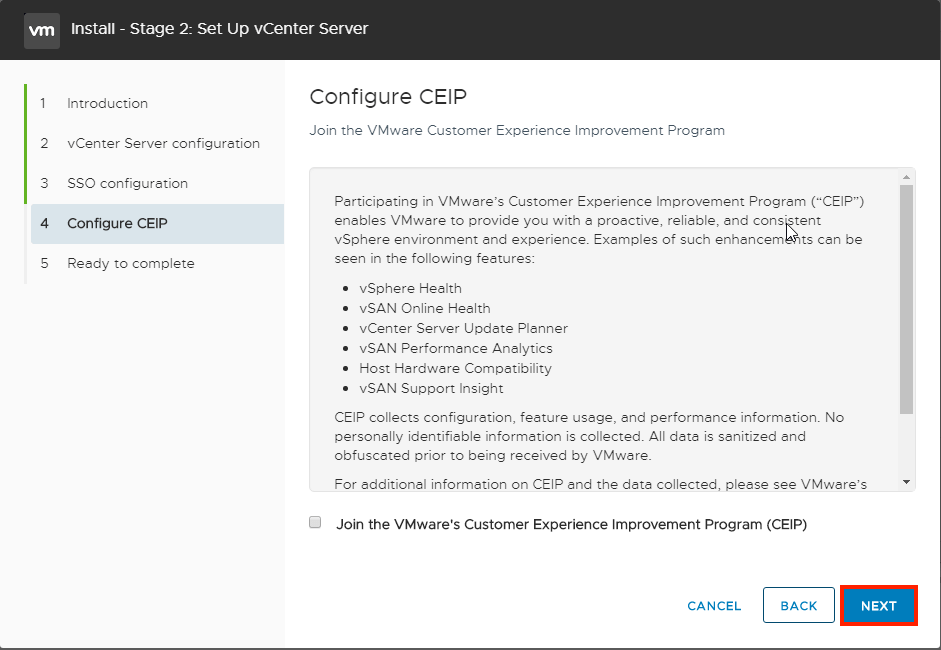
Task: Cancel the vCenter Server setup
Action: click(714, 606)
